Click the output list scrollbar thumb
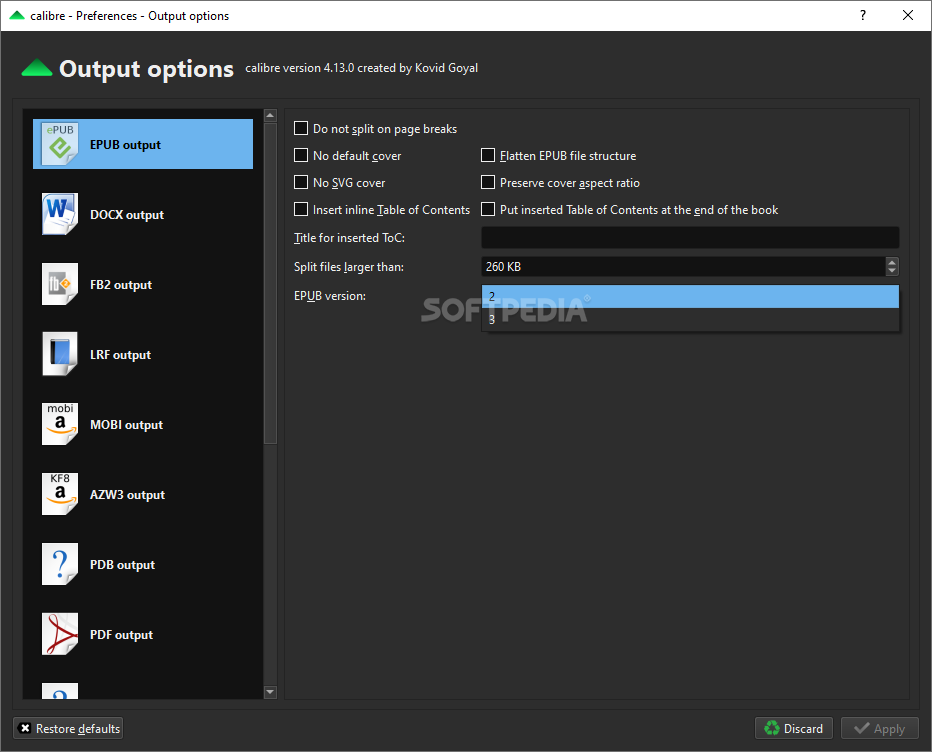 pos(270,284)
